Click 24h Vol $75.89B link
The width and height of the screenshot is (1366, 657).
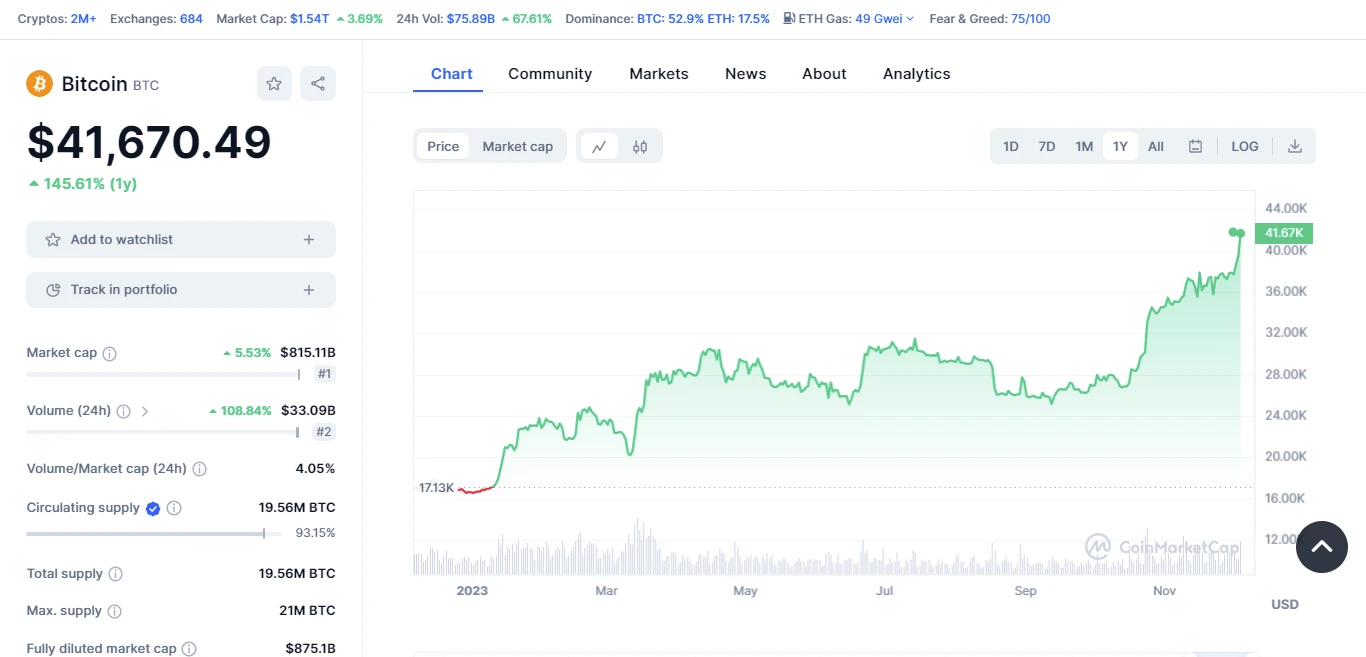pos(471,19)
